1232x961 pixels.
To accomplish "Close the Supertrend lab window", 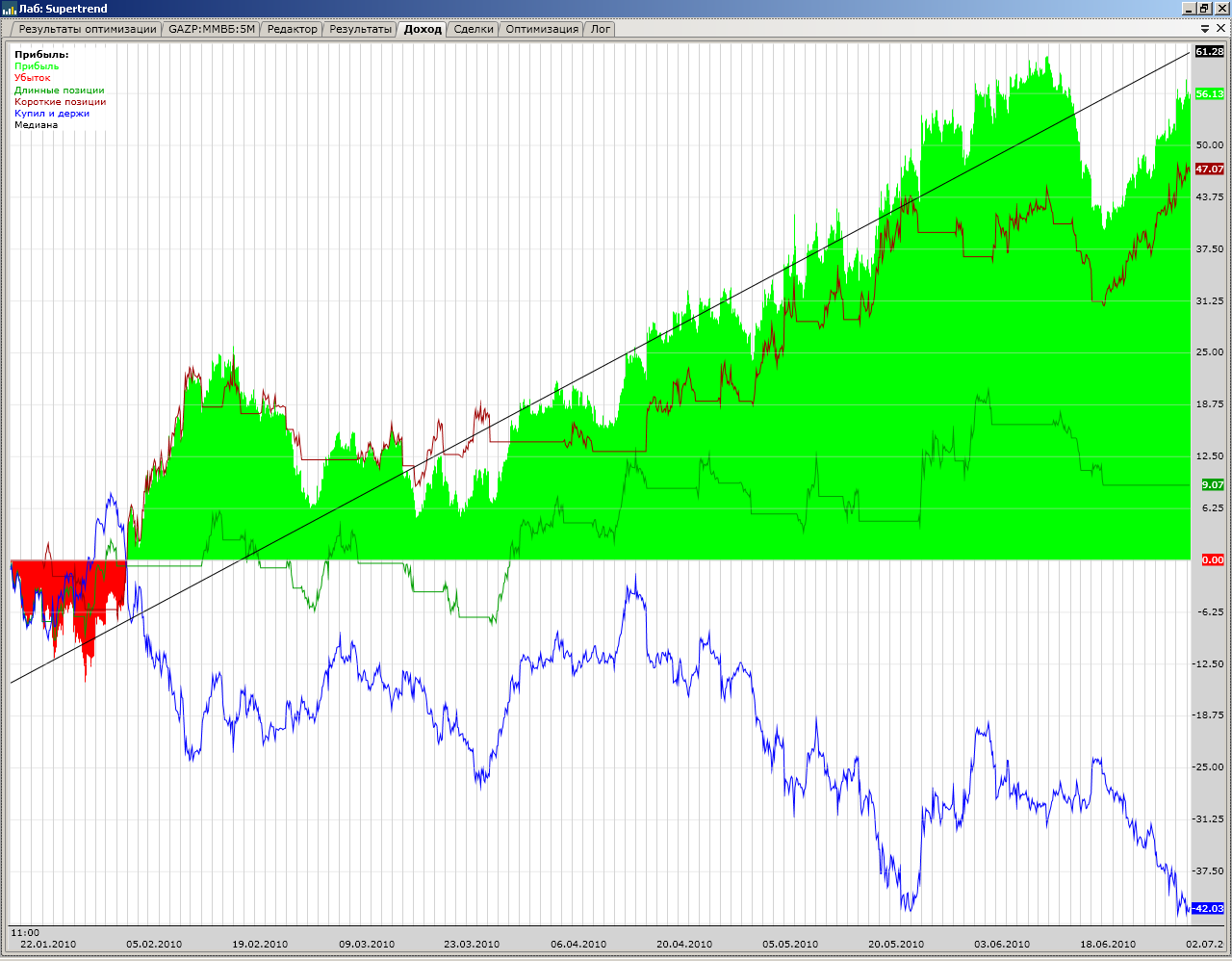I will [1220, 9].
